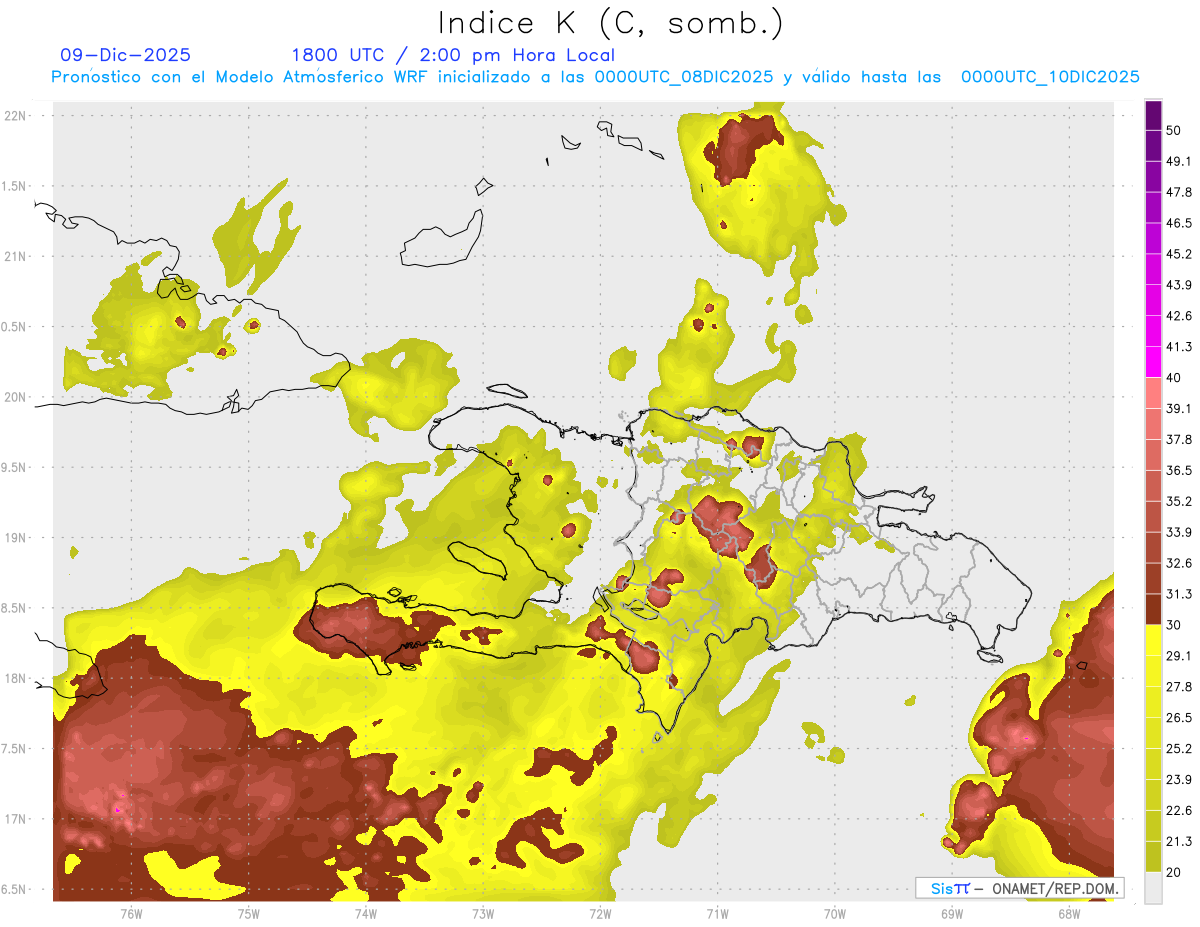Click the "8.5N" latitude label
Image resolution: width=1200 pixels, height=927 pixels.
pos(15,608)
